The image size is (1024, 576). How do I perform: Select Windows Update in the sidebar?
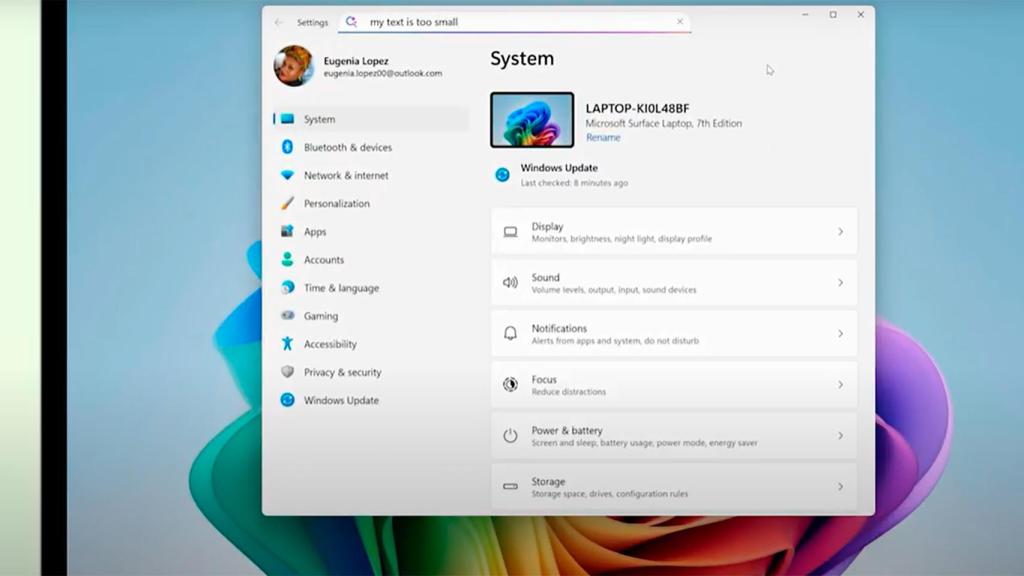[339, 400]
